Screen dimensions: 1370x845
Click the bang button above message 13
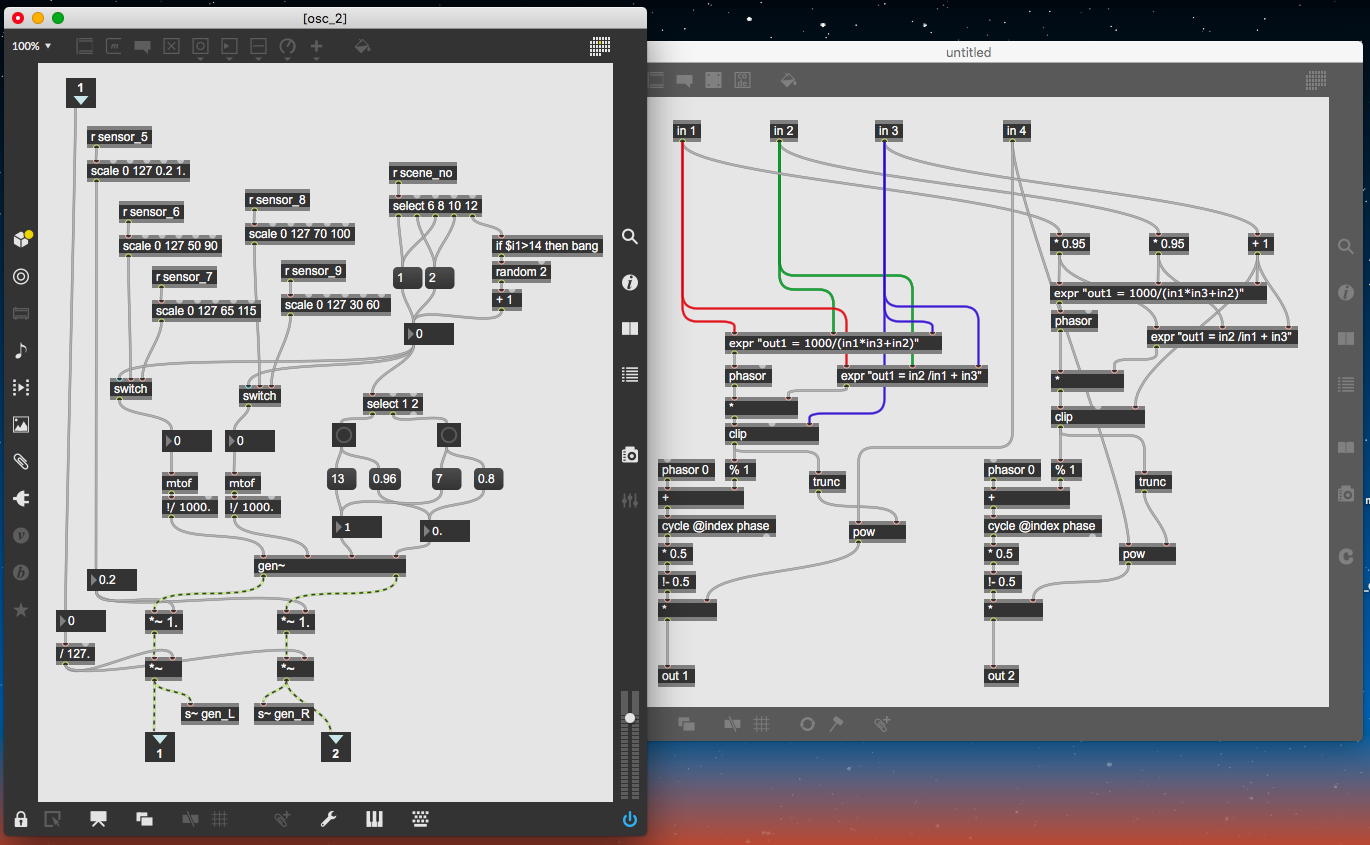pos(344,435)
